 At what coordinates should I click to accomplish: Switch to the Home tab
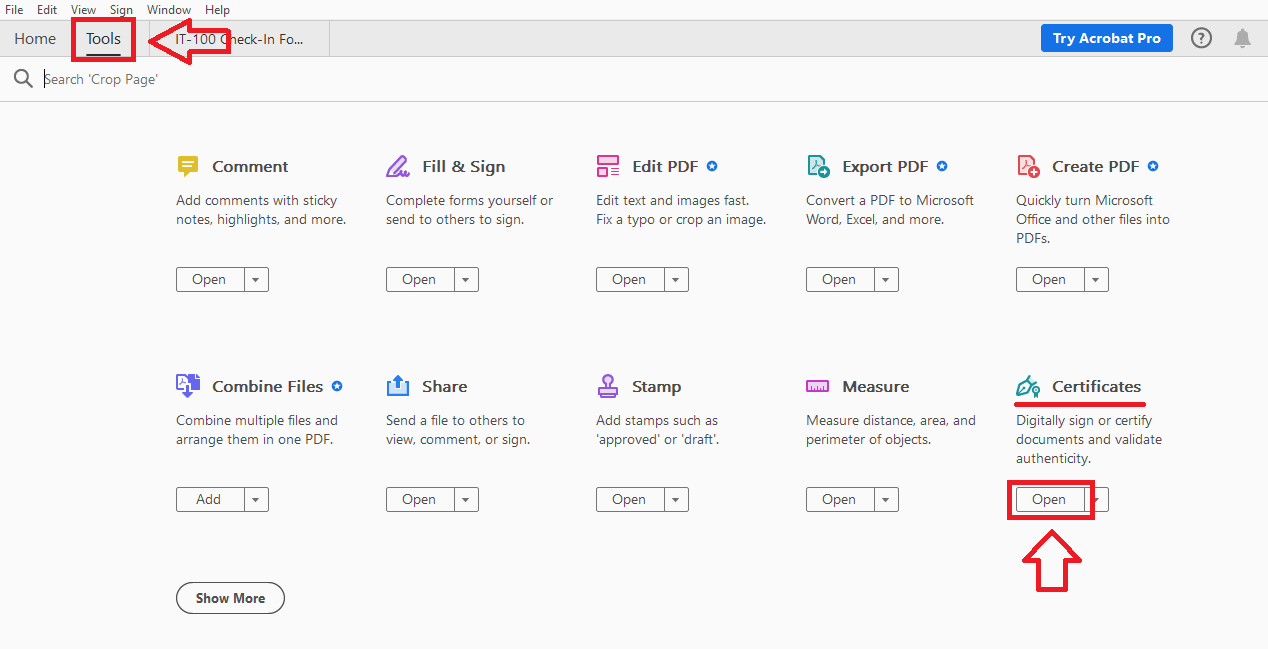pos(35,38)
